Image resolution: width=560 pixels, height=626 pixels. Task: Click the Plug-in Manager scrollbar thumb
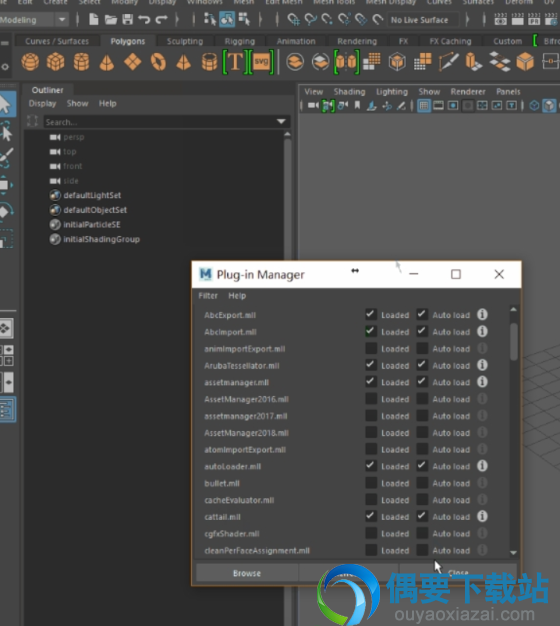pyautogui.click(x=514, y=341)
